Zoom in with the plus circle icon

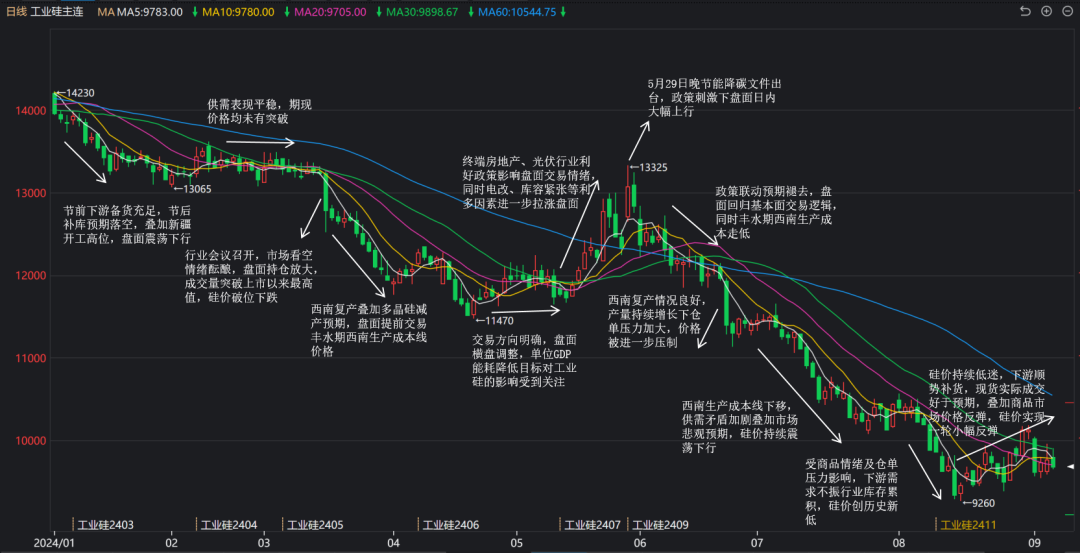tap(1046, 12)
